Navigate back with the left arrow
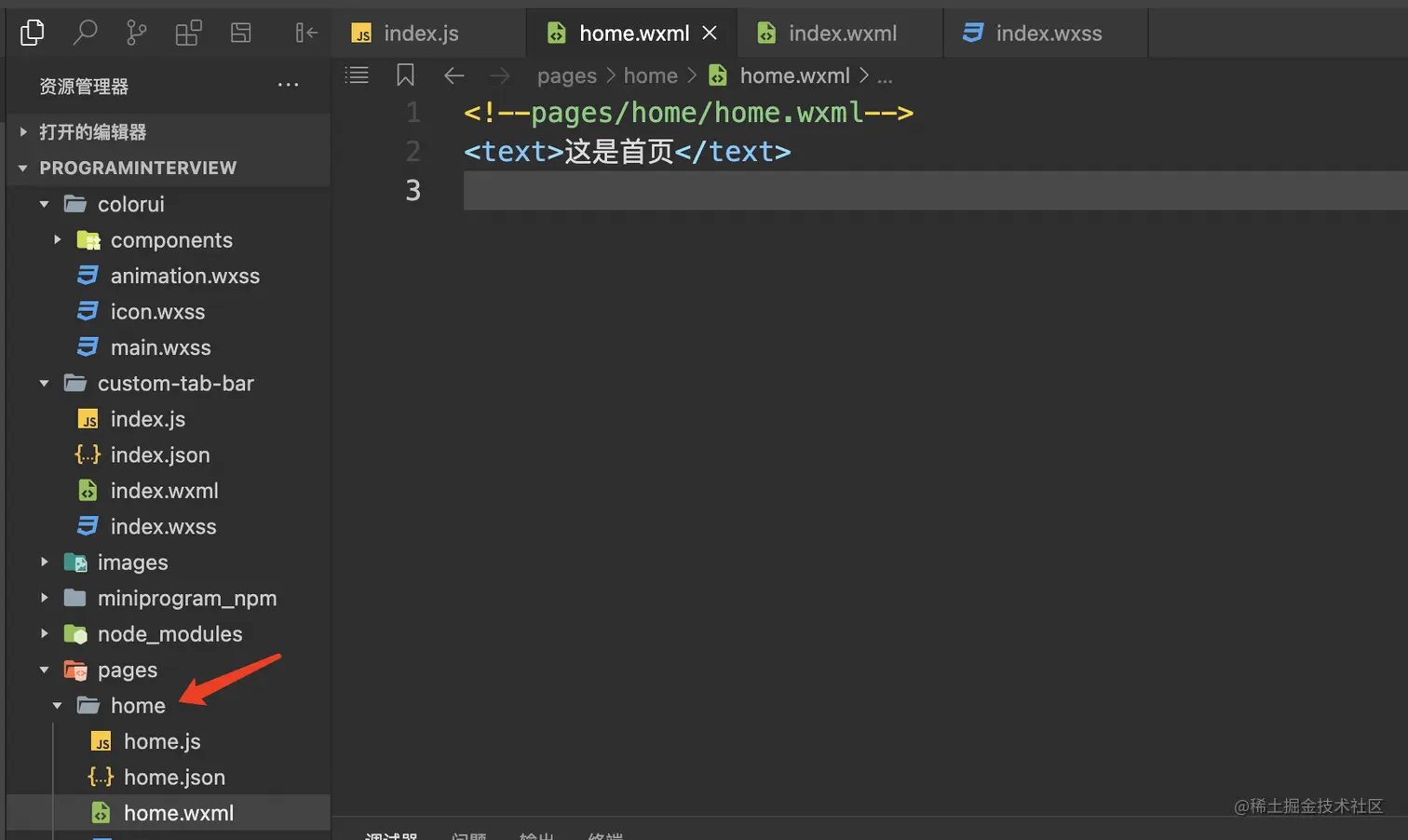Image resolution: width=1408 pixels, height=840 pixels. click(454, 75)
